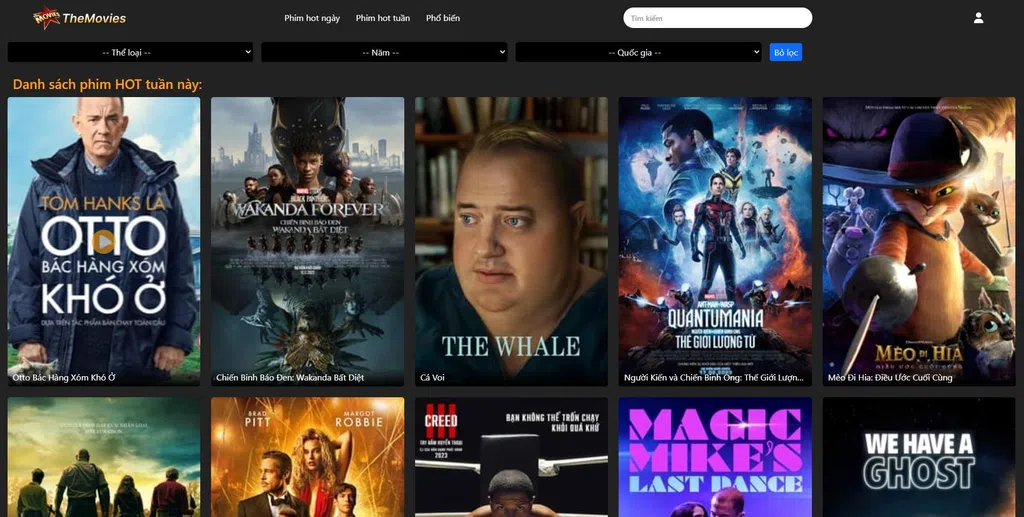Open Wakanda Forever movie poster
This screenshot has width=1024, height=517.
(308, 242)
